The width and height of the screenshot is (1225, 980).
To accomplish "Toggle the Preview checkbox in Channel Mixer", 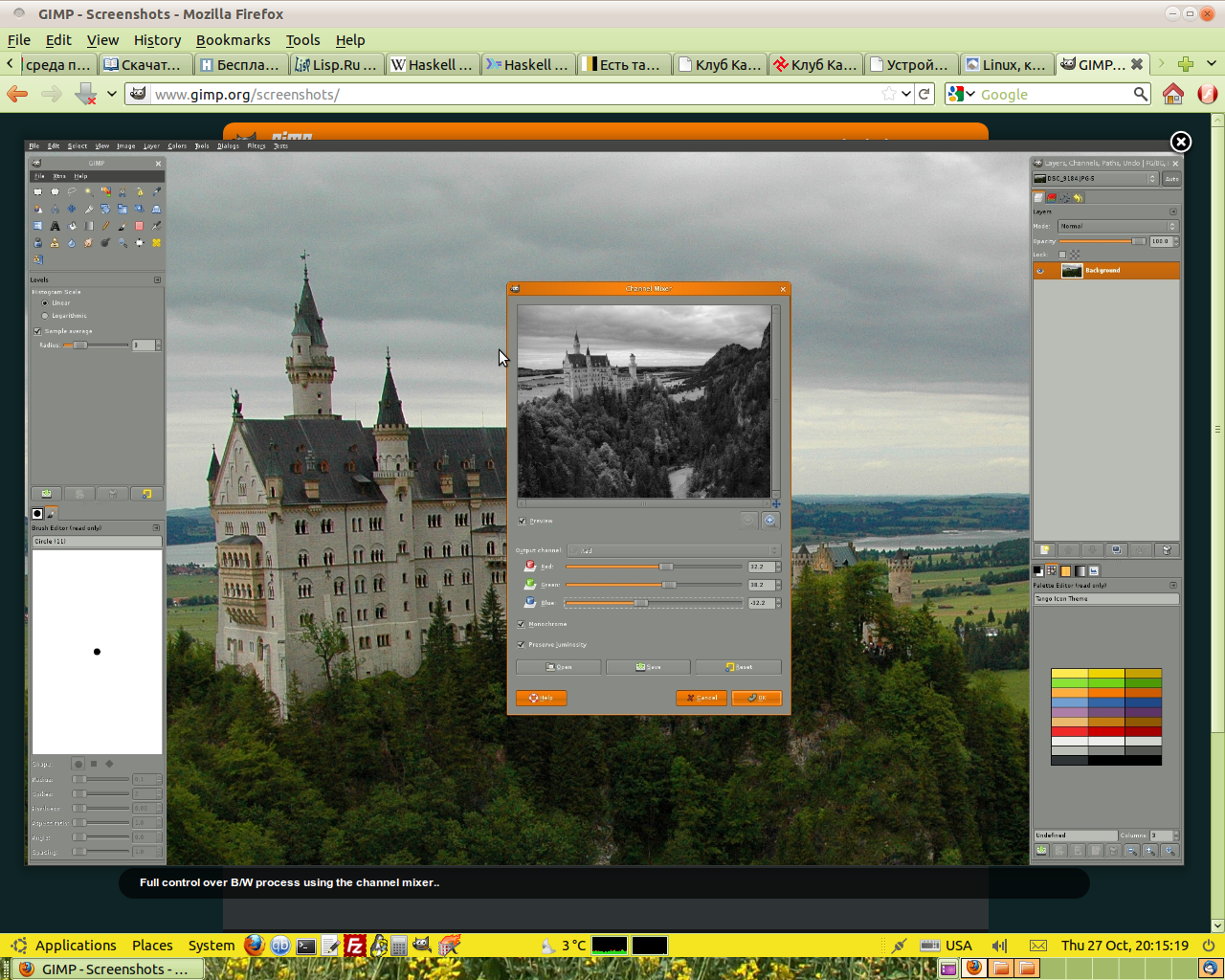I will pyautogui.click(x=523, y=521).
